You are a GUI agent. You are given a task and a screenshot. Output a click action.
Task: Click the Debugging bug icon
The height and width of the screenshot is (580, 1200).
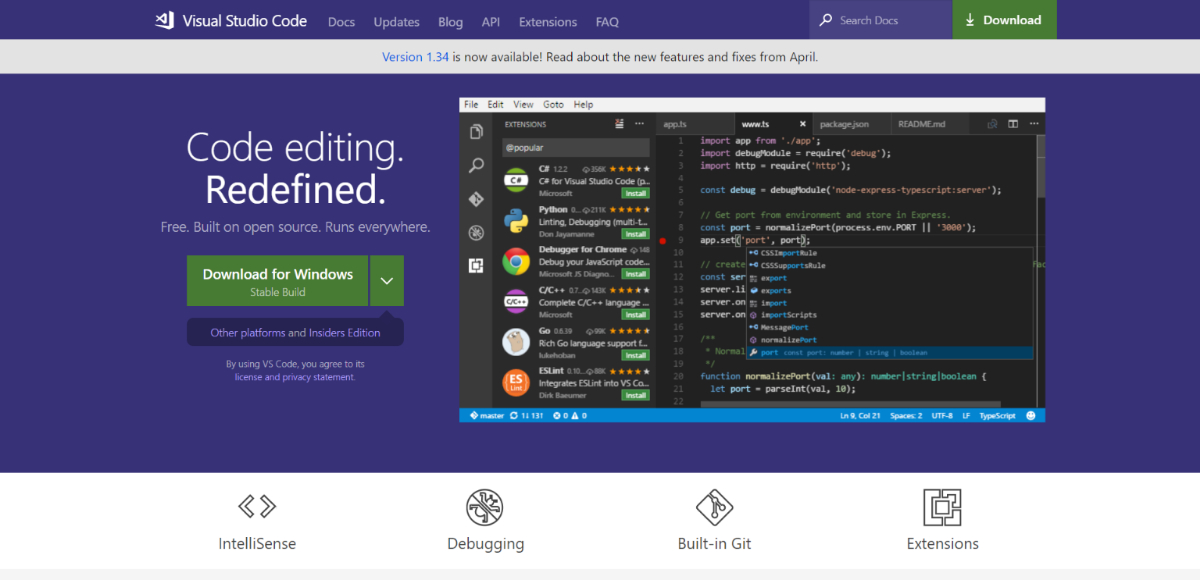pos(485,507)
